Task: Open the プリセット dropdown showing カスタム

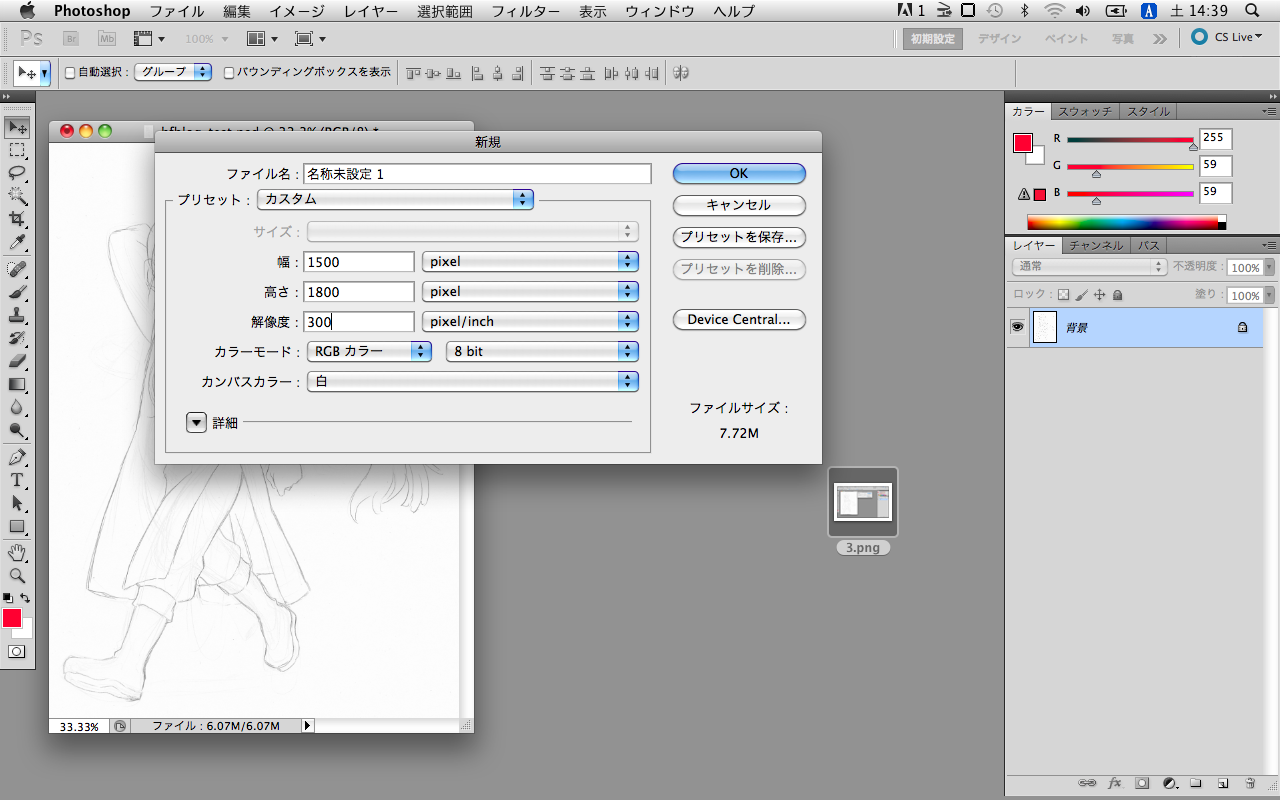Action: [395, 199]
